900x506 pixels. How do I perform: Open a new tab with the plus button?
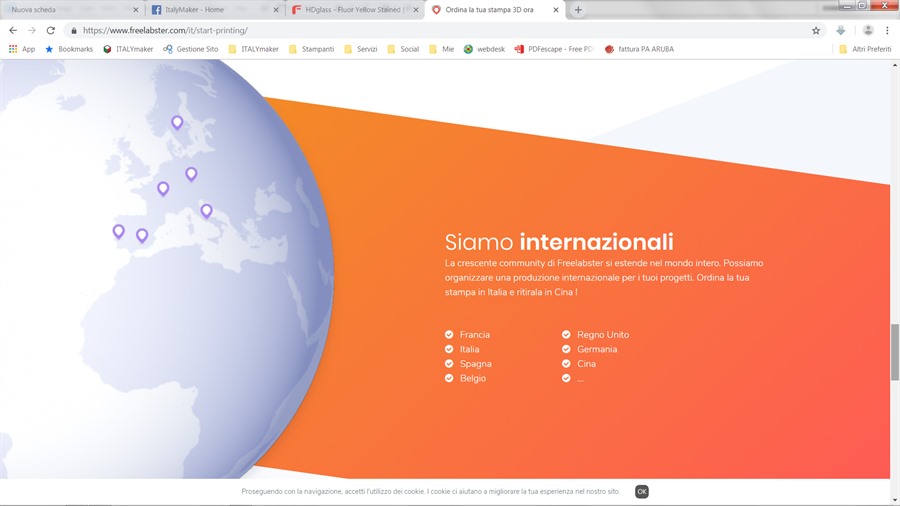578,10
